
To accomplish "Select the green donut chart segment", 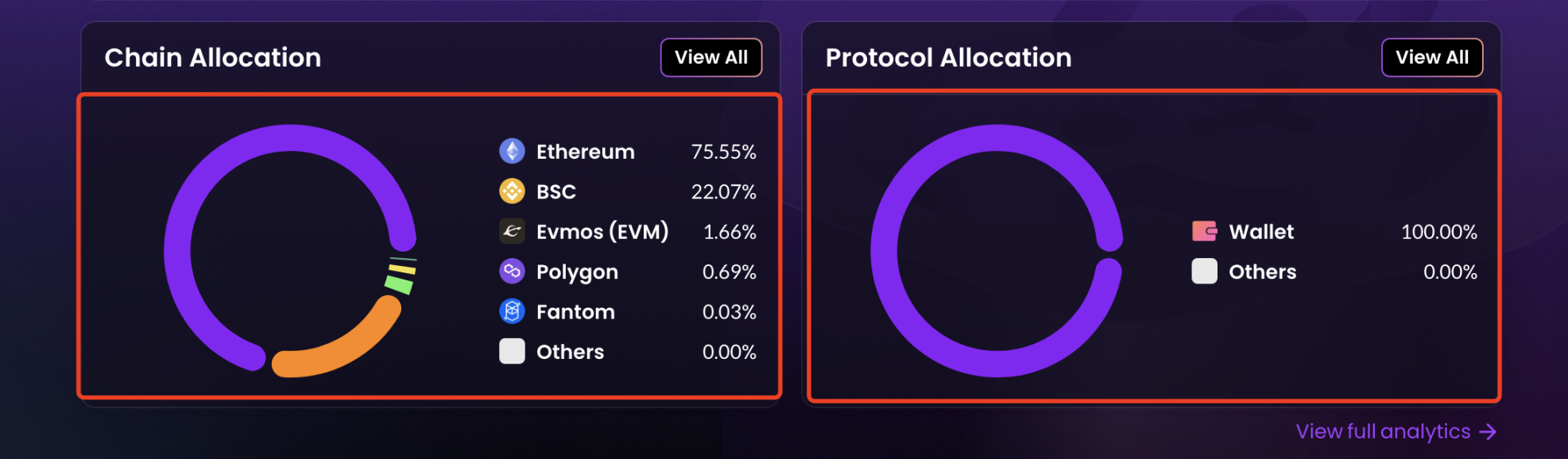I will tap(399, 284).
